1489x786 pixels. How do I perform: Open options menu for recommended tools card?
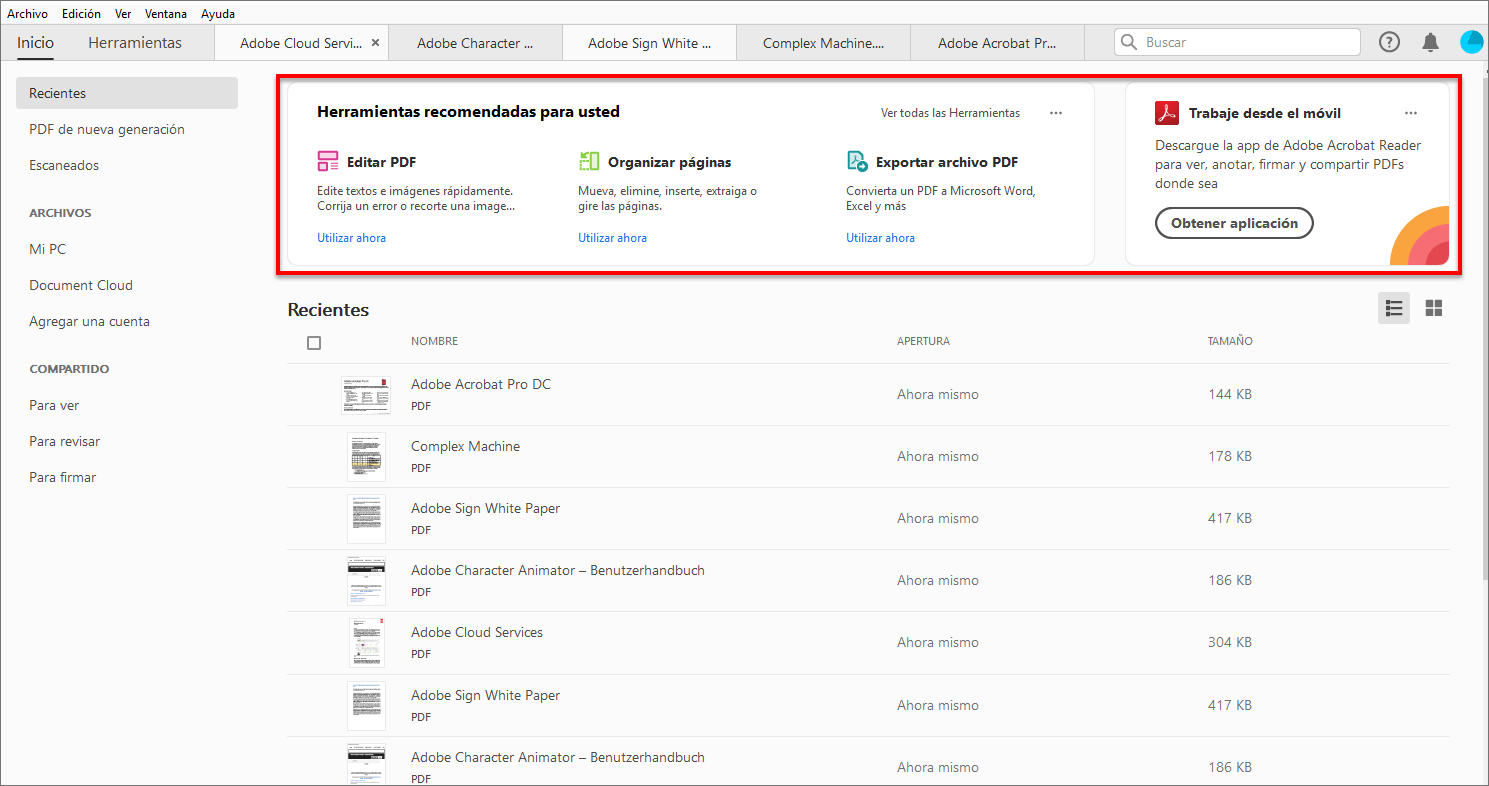pos(1056,113)
